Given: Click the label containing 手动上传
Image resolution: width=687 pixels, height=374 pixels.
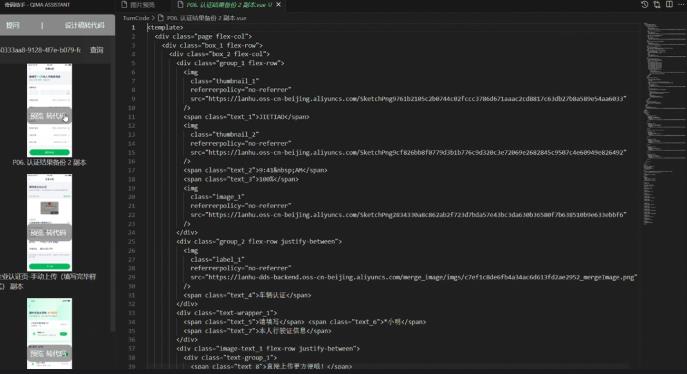Looking at the screenshot, I should pyautogui.click(x=48, y=281).
